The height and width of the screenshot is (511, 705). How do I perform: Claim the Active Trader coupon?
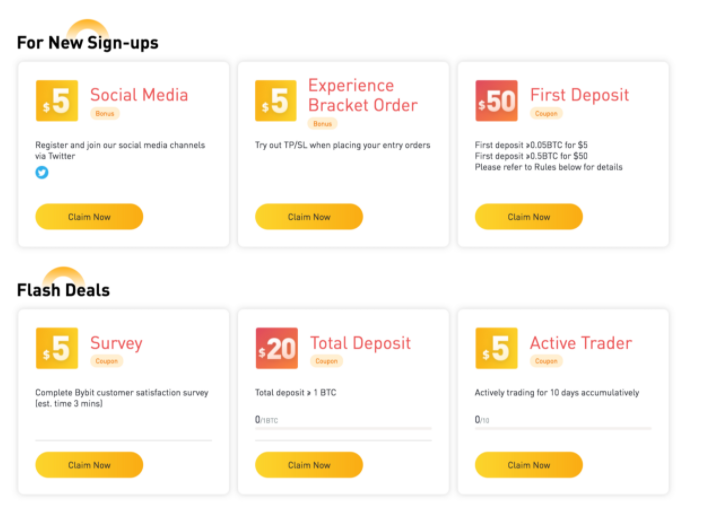point(529,465)
